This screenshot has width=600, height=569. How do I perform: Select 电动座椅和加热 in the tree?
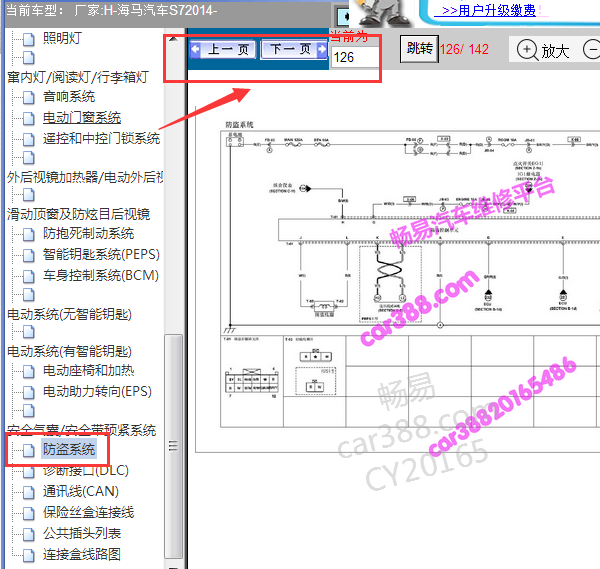click(88, 370)
